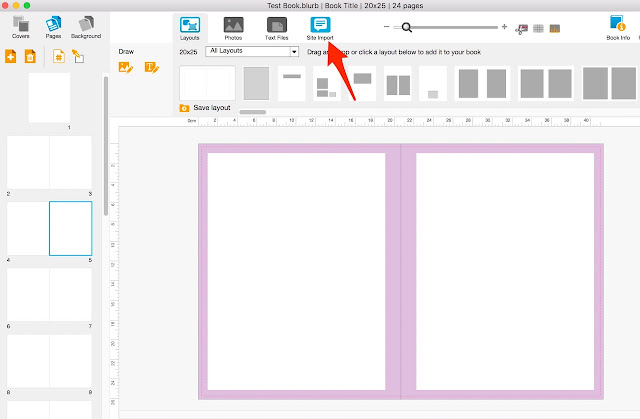640x419 pixels.
Task: Select page 6 thumbnail
Action: pyautogui.click(x=28, y=295)
